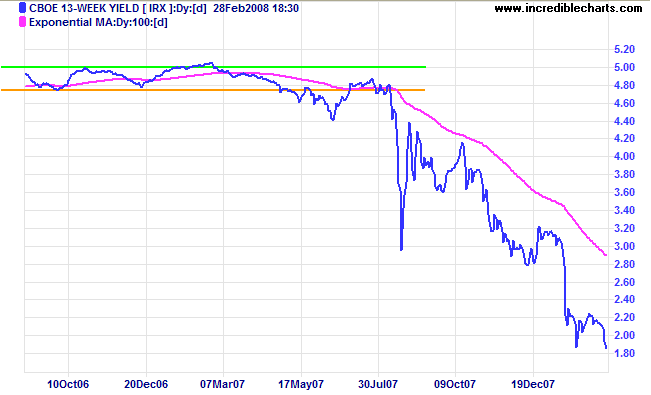Click the blue CBOE 13-Week Yield legend marker
This screenshot has width=651, height=395.
(x=22, y=8)
